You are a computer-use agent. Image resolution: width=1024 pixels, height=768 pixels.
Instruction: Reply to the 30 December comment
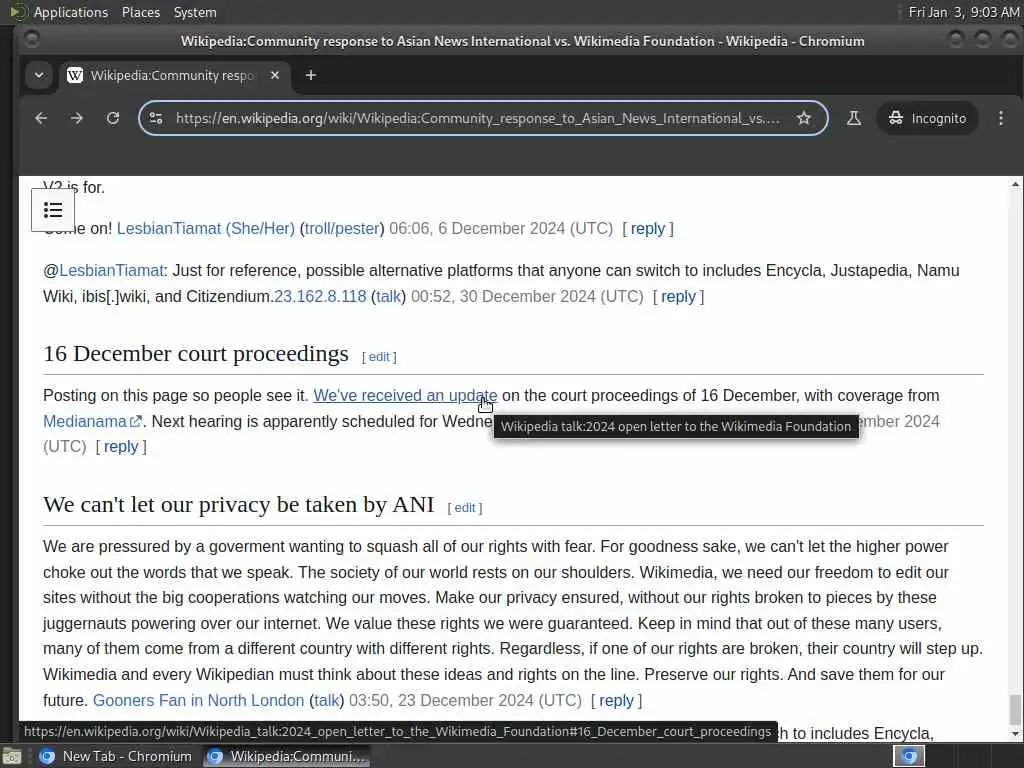(x=678, y=296)
